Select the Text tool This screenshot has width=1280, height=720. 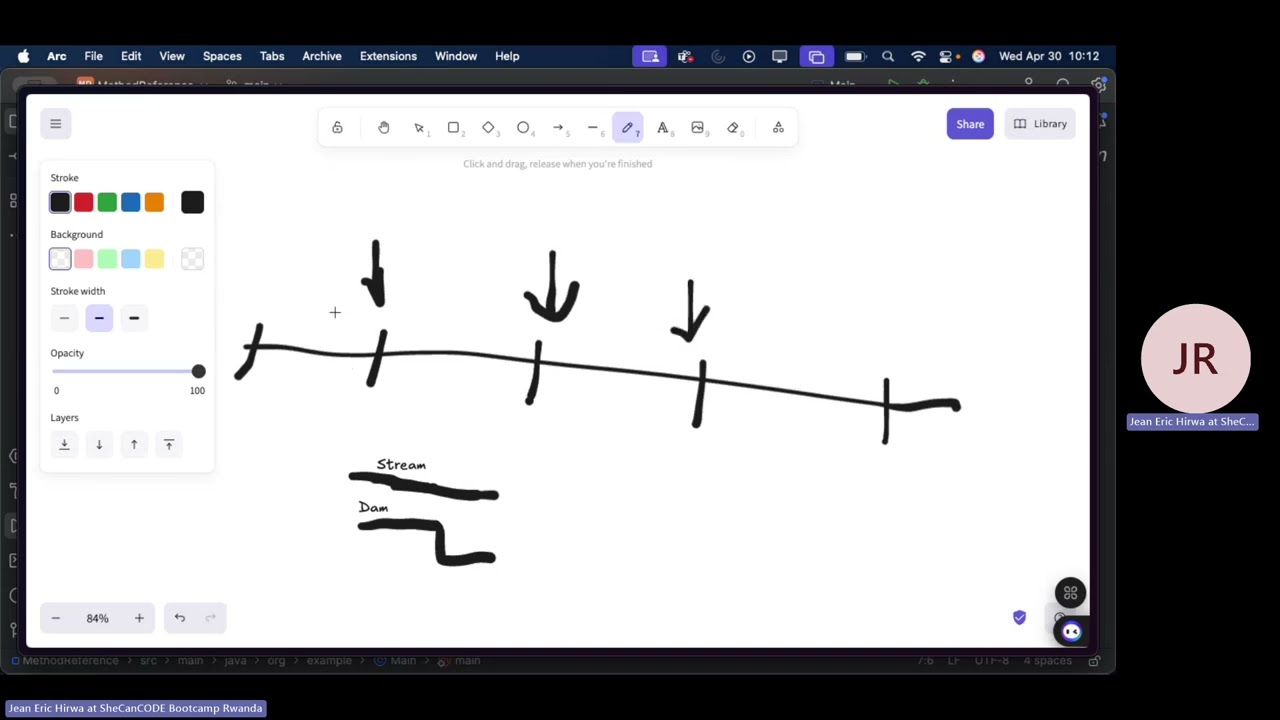coord(663,128)
